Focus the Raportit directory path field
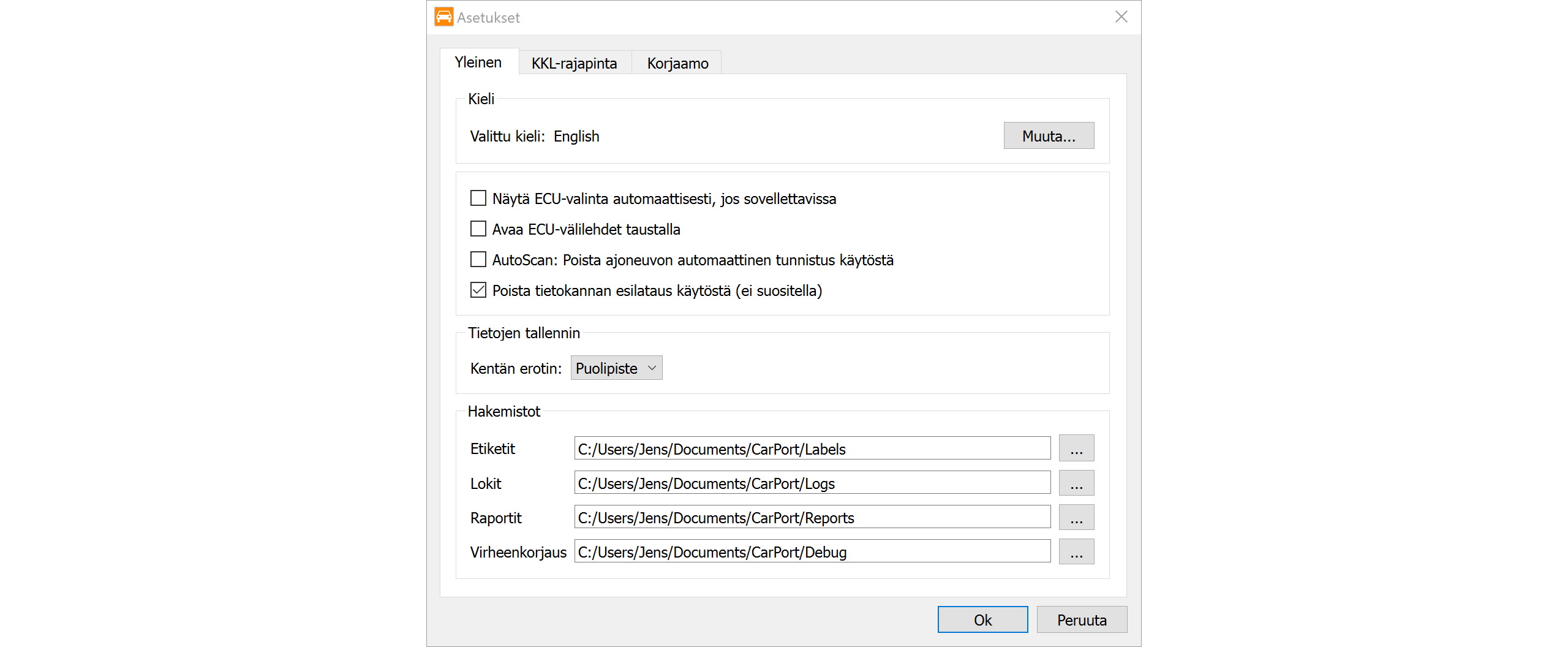The image size is (1568, 647). (x=812, y=517)
